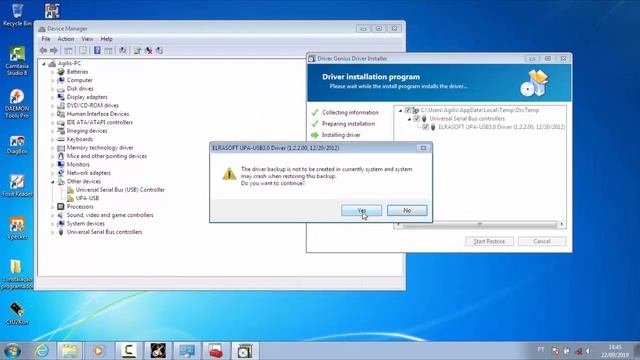Toggle checkbox for DrvTemp folder path

pos(408,110)
